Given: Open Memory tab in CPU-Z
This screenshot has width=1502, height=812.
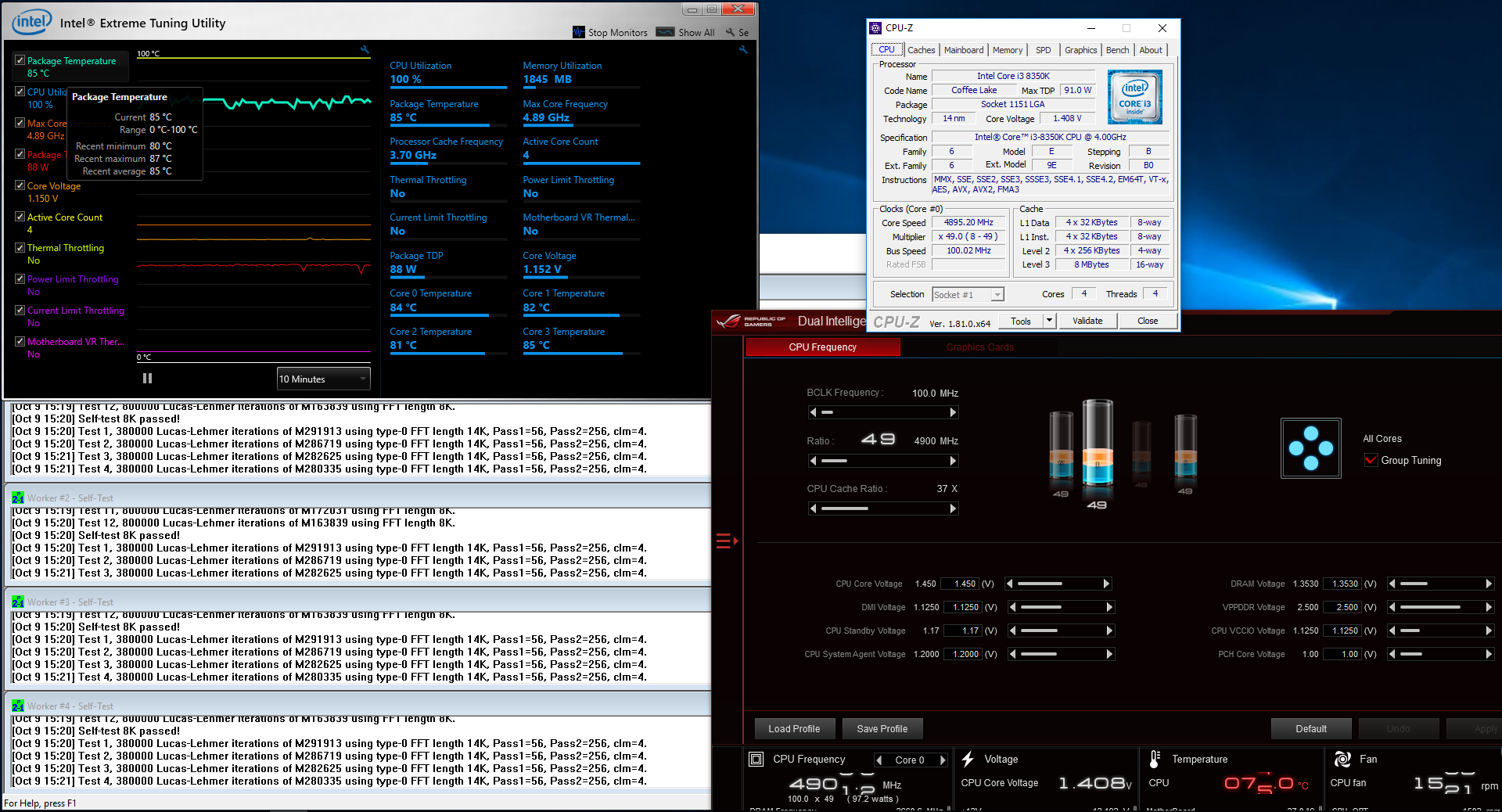Looking at the screenshot, I should 1008,50.
